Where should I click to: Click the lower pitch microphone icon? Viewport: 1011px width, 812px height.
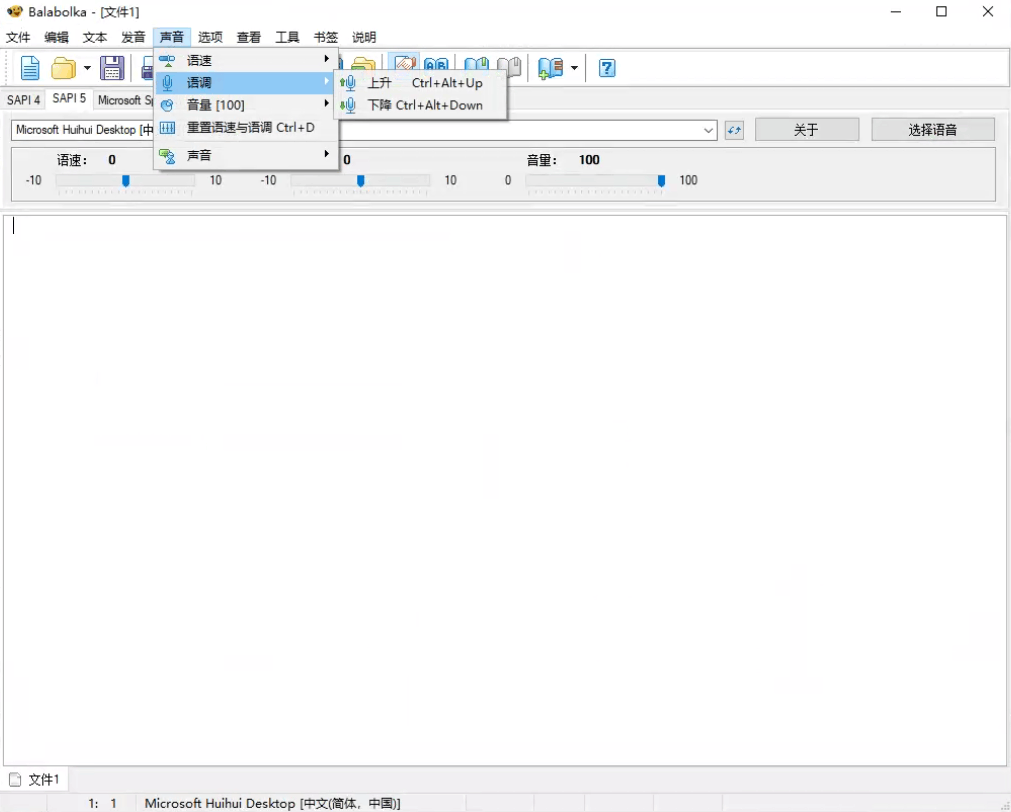point(348,105)
